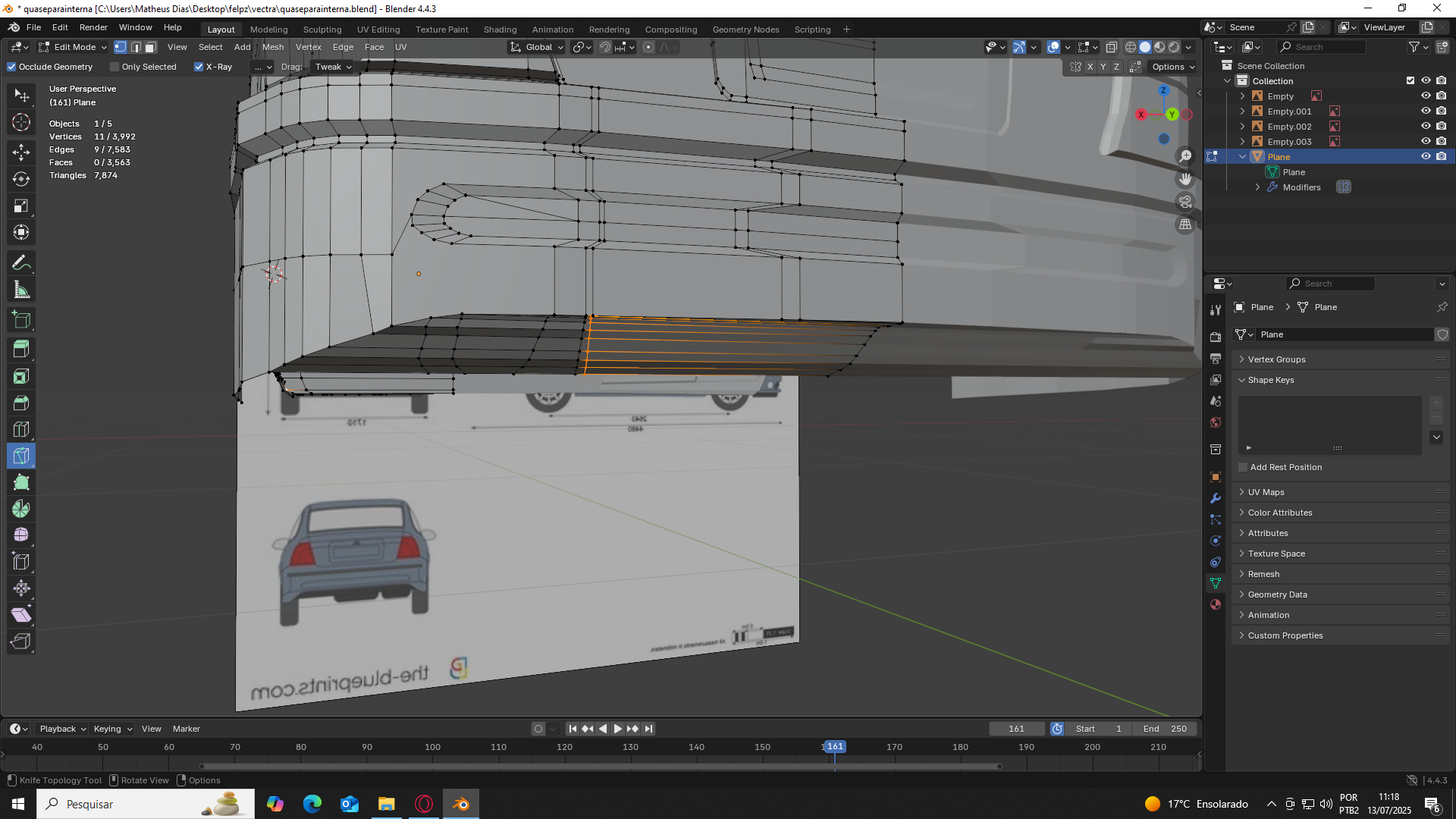The height and width of the screenshot is (819, 1456).
Task: Switch to face select mode
Action: click(x=150, y=47)
